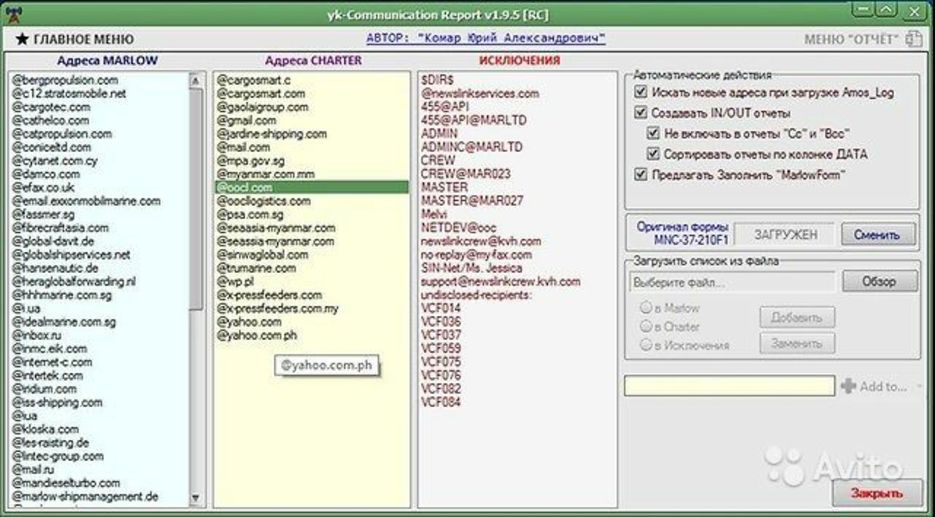Screen dimensions: 935x517
Task: Click the MARLOW list scrollbar thumb
Action: coord(195,200)
